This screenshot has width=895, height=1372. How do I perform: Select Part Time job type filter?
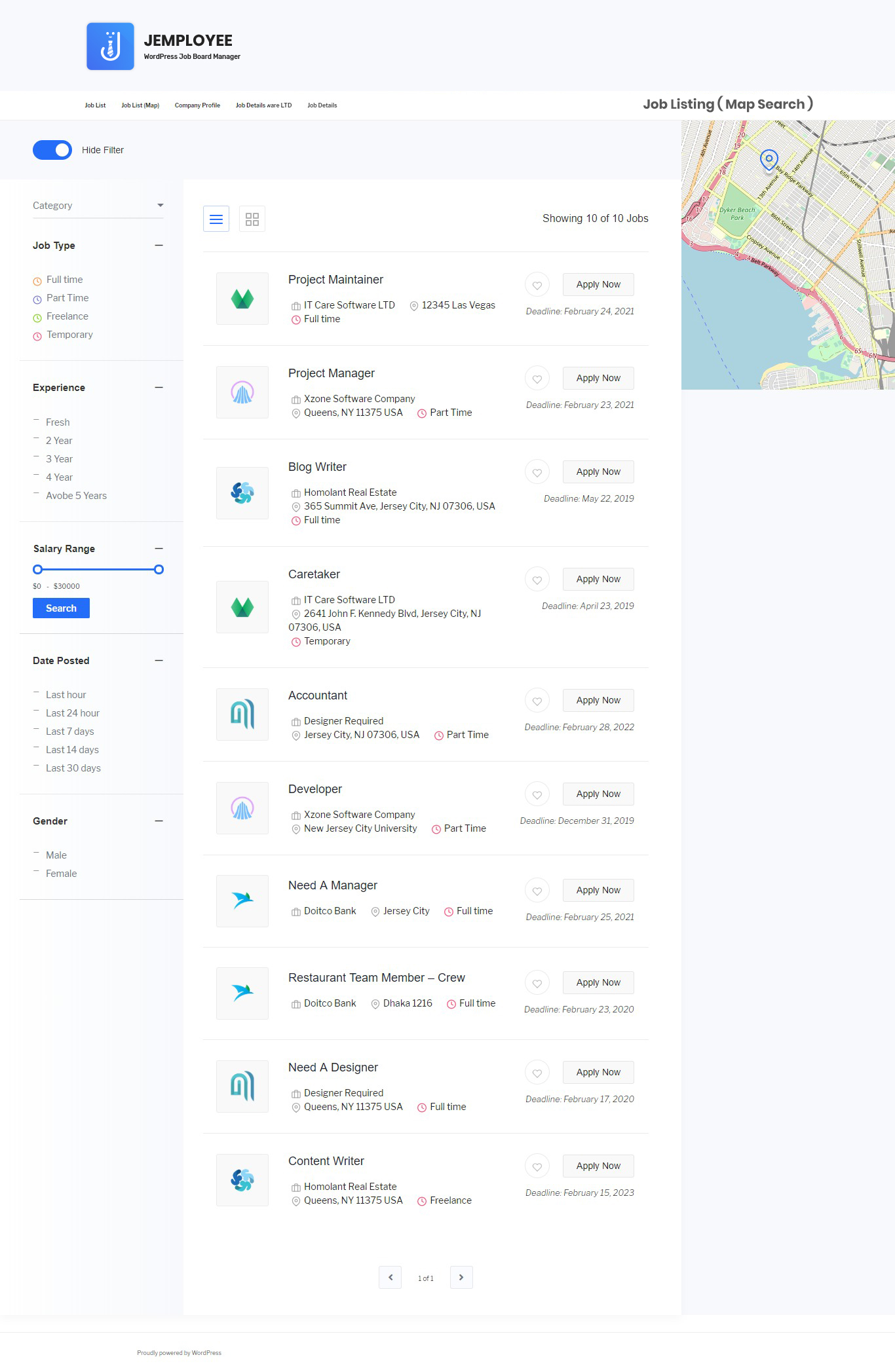tap(61, 298)
